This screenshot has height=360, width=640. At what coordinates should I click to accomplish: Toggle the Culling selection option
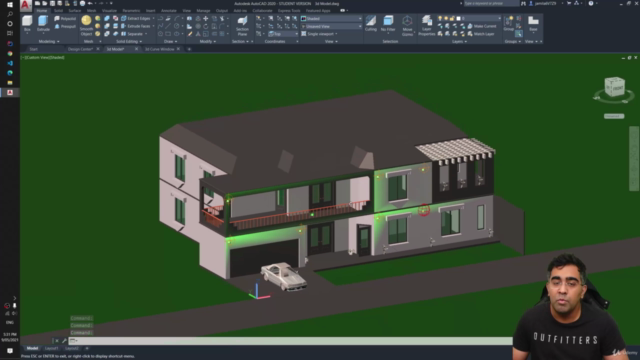tap(371, 24)
